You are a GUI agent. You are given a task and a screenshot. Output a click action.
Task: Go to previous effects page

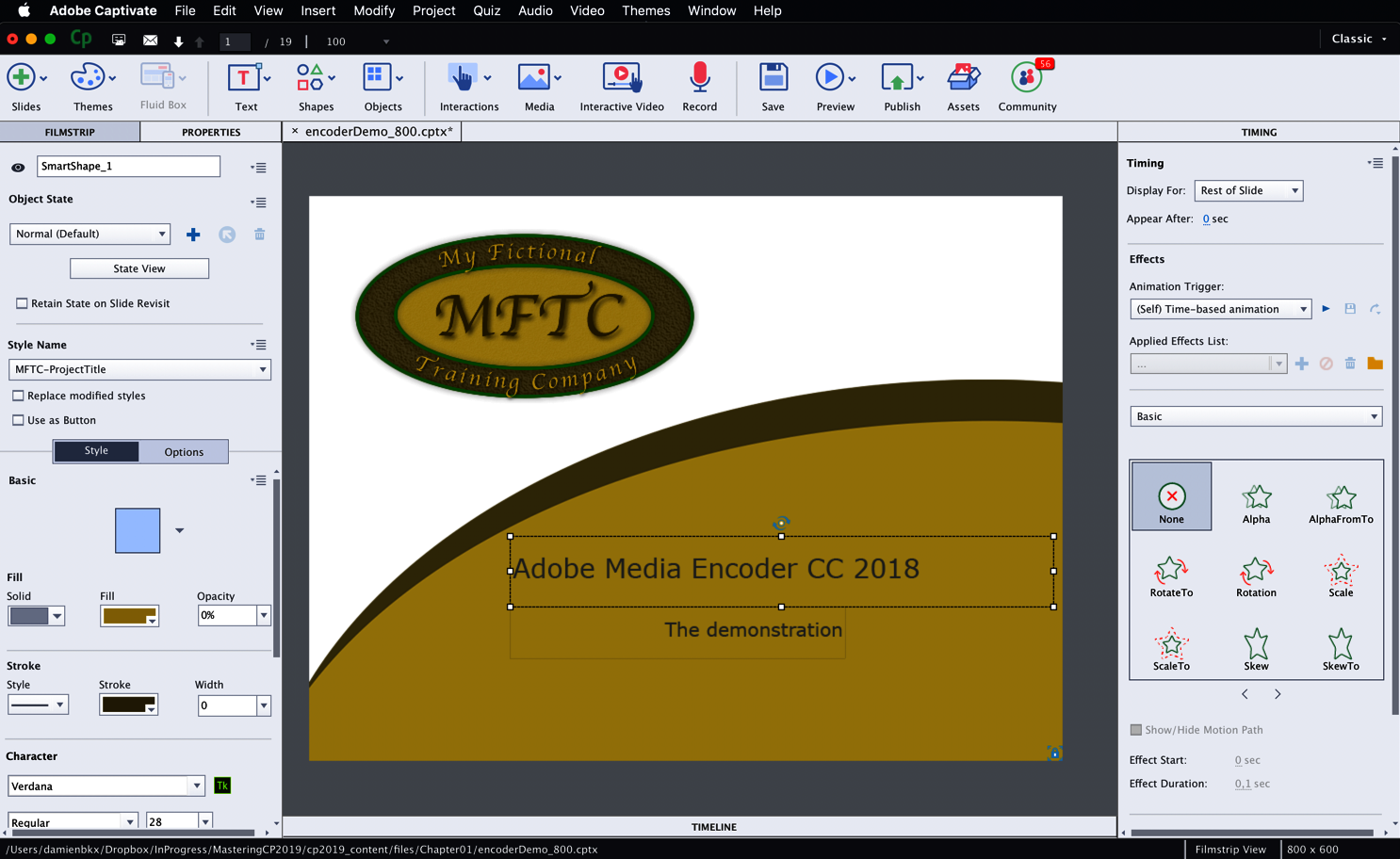coord(1245,694)
